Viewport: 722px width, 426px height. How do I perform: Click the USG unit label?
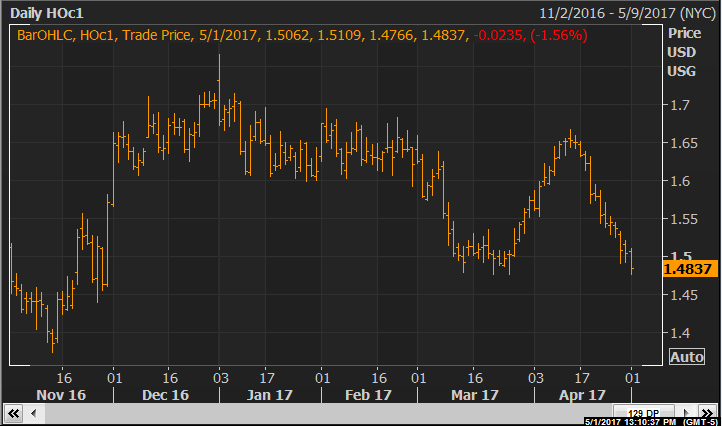coord(681,71)
